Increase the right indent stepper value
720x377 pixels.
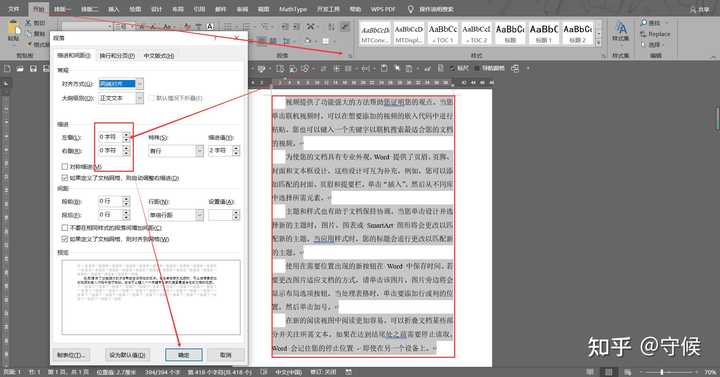[126, 148]
